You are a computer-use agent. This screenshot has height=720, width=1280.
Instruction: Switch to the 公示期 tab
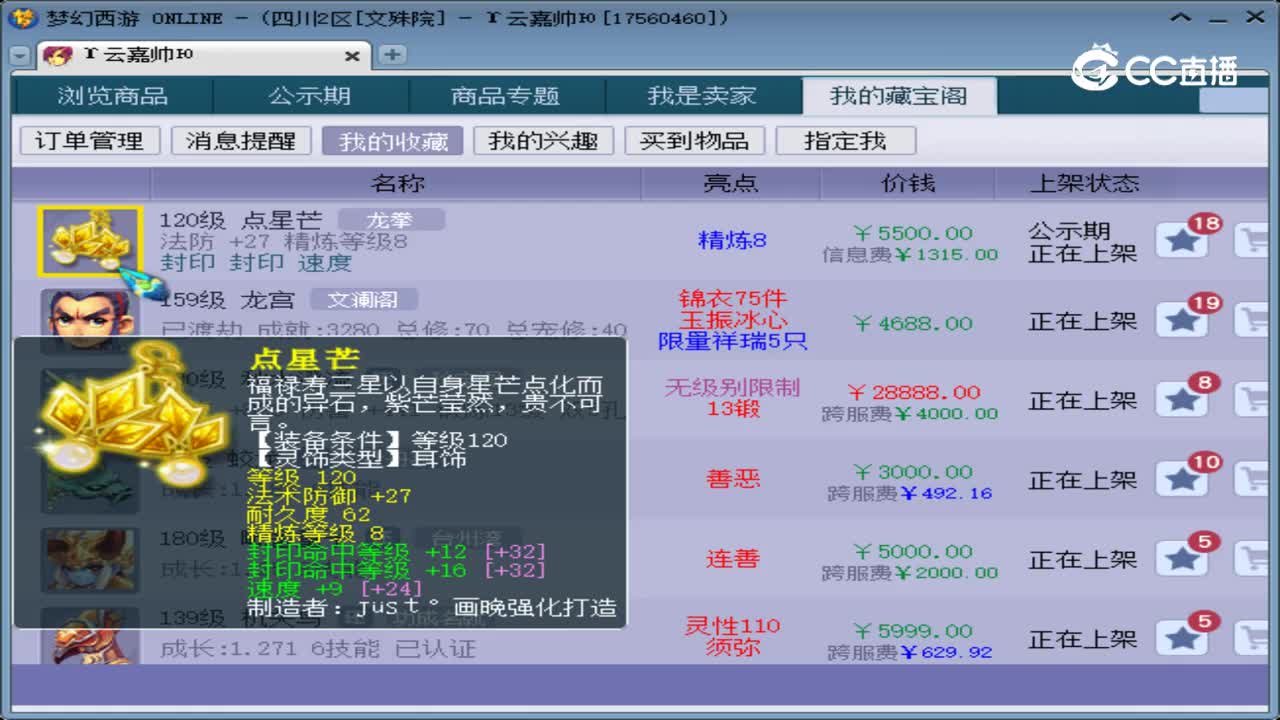[310, 96]
